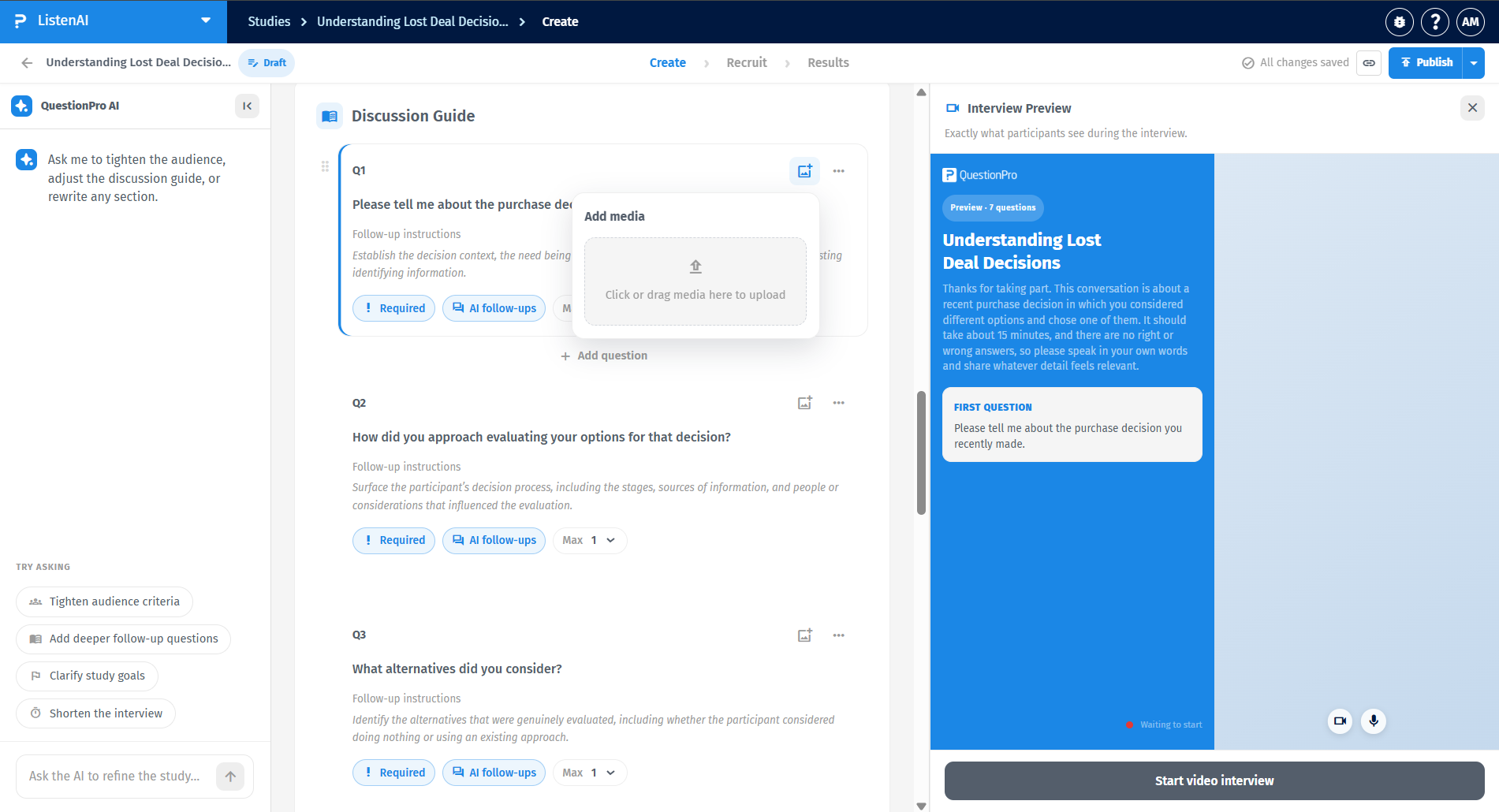Start video interview in the preview
The image size is (1499, 812).
(1214, 781)
